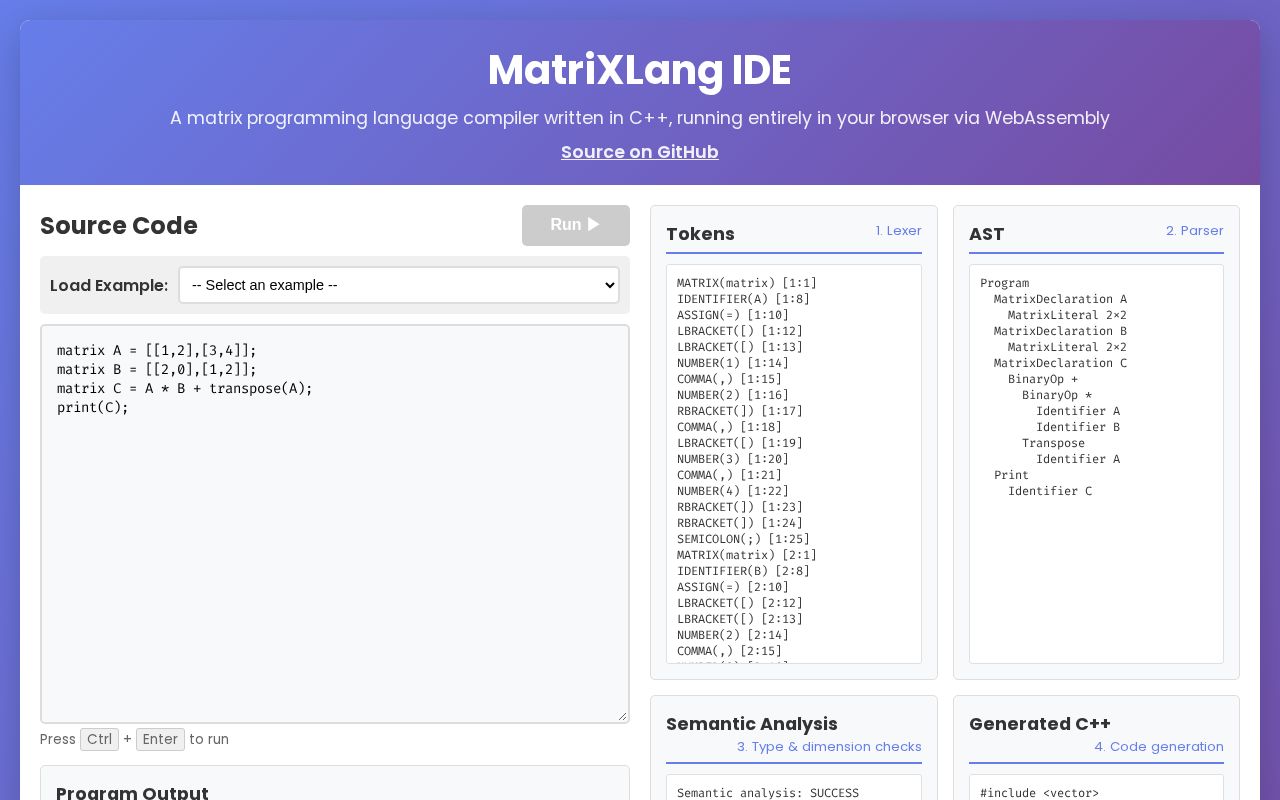Click the 'Program' root AST node

pos(1004,283)
